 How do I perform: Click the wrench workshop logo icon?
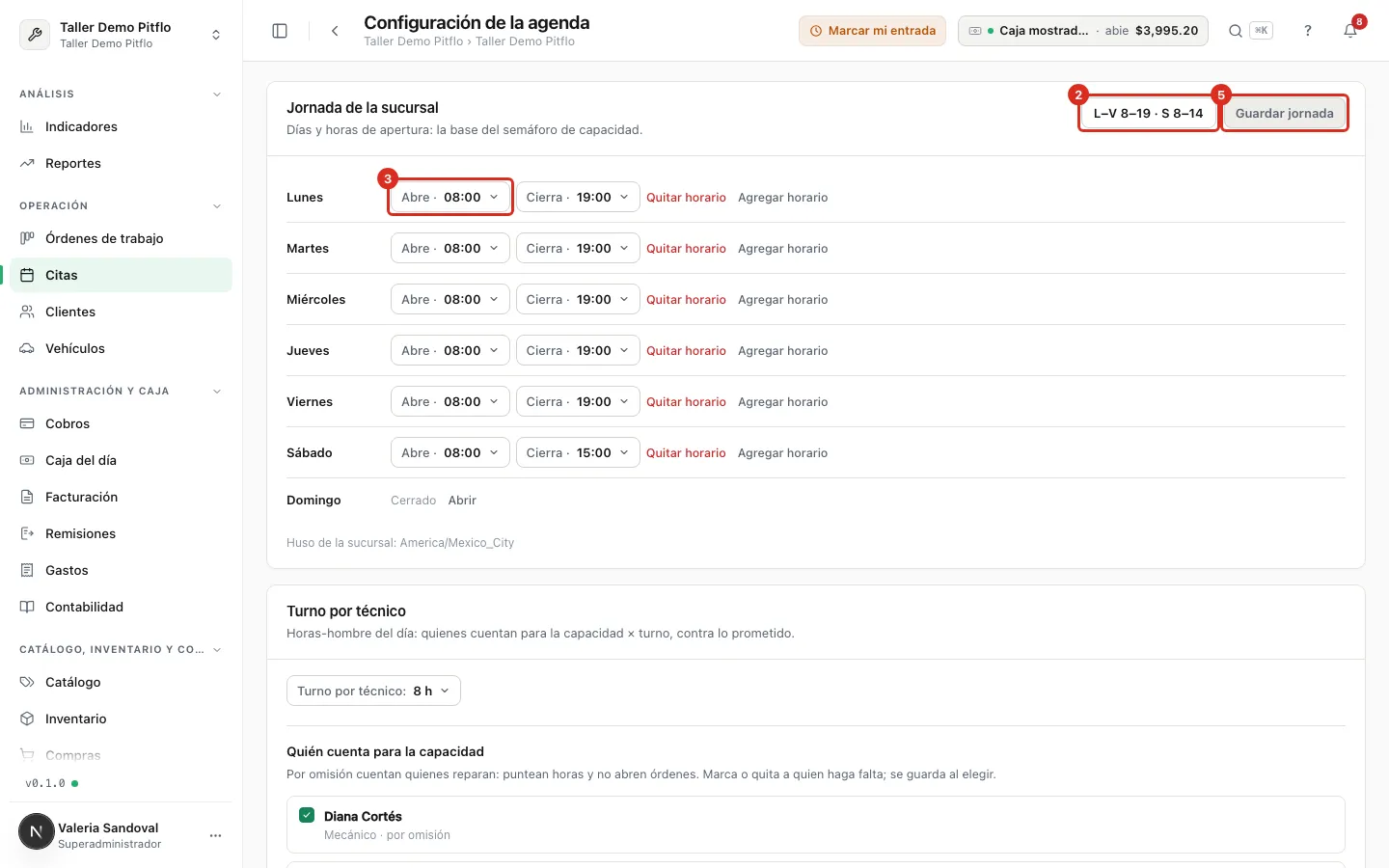click(x=35, y=35)
